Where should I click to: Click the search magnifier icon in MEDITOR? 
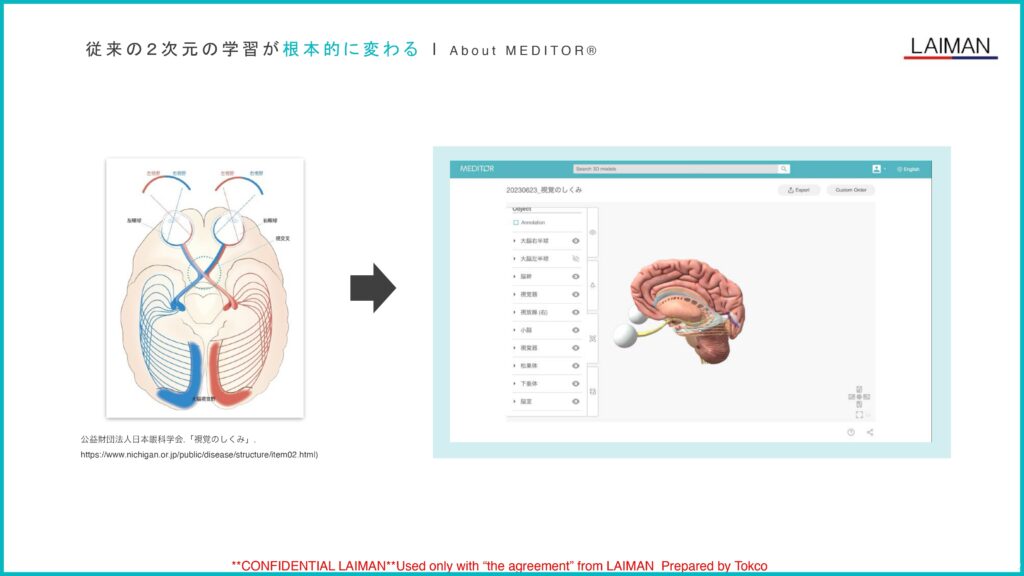(784, 169)
